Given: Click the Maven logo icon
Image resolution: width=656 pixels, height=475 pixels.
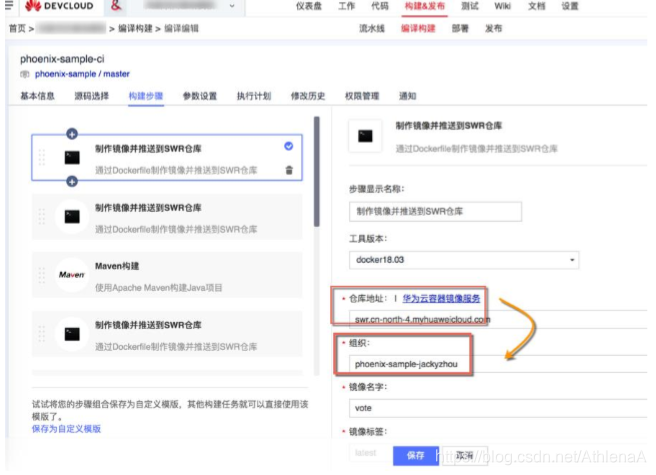Looking at the screenshot, I should click(x=72, y=275).
